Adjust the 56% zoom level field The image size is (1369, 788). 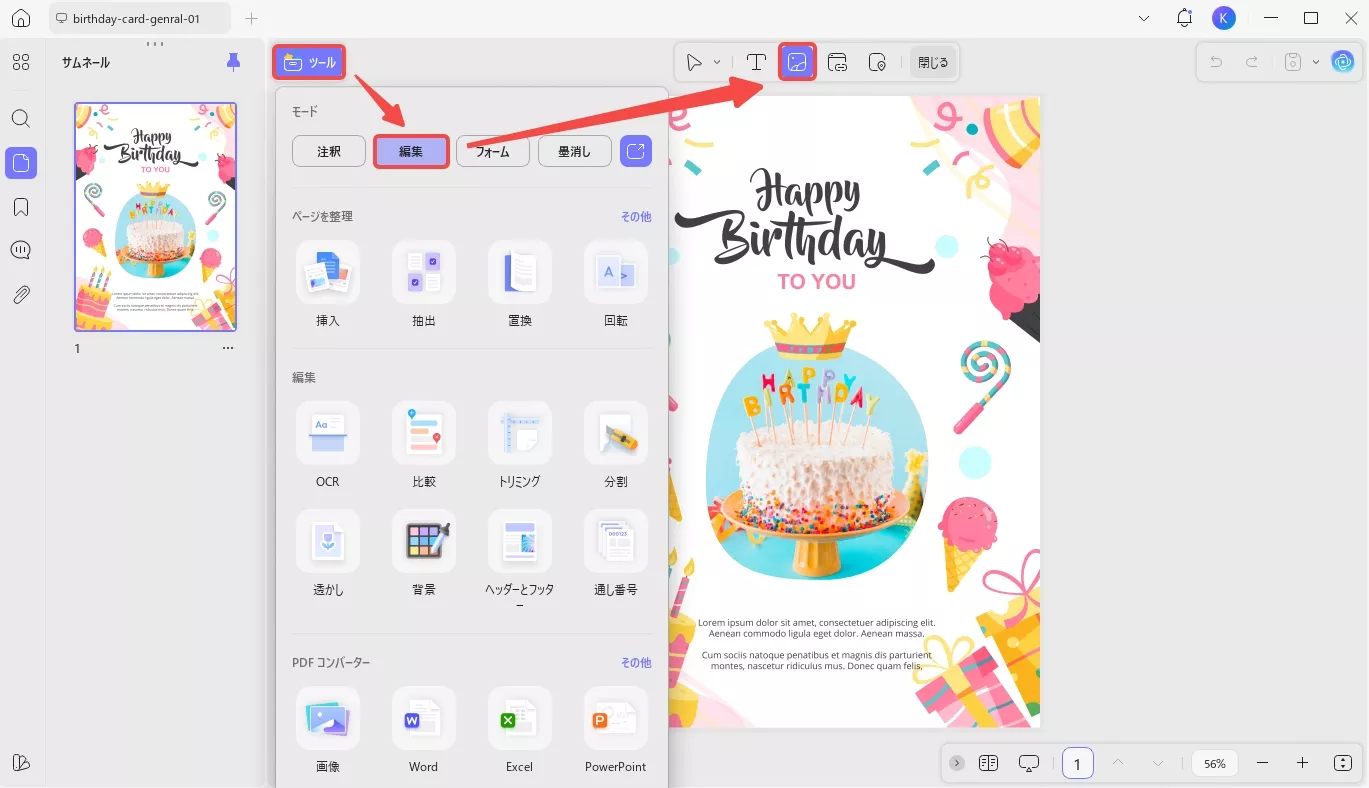coord(1214,762)
